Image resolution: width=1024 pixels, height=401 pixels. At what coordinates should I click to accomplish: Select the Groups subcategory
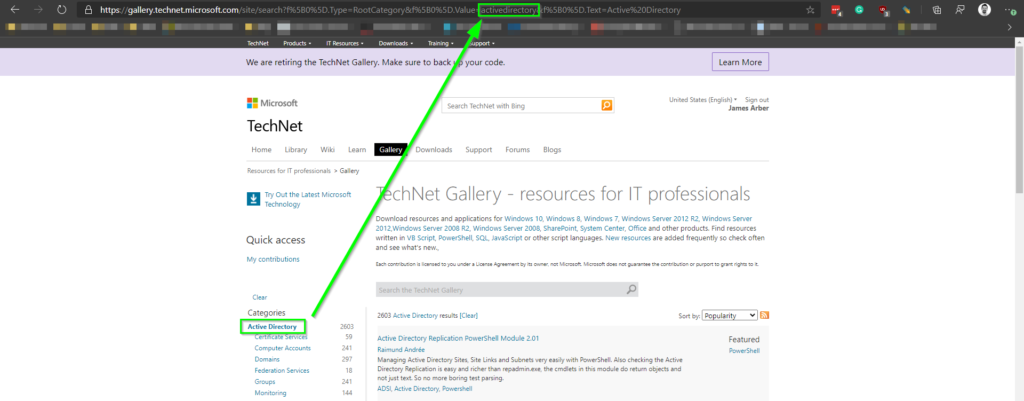[x=265, y=381]
